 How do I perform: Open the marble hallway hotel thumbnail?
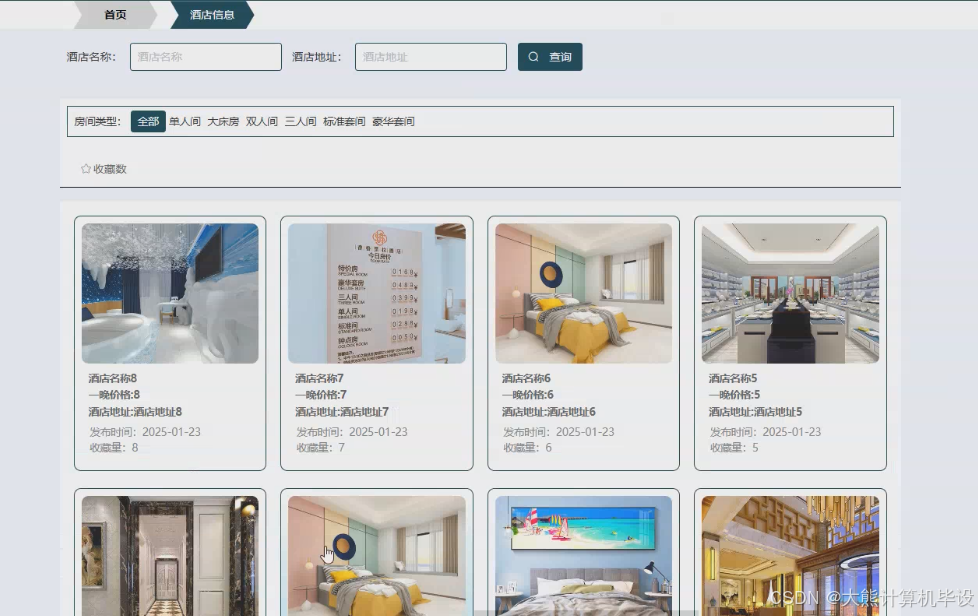[x=170, y=556]
